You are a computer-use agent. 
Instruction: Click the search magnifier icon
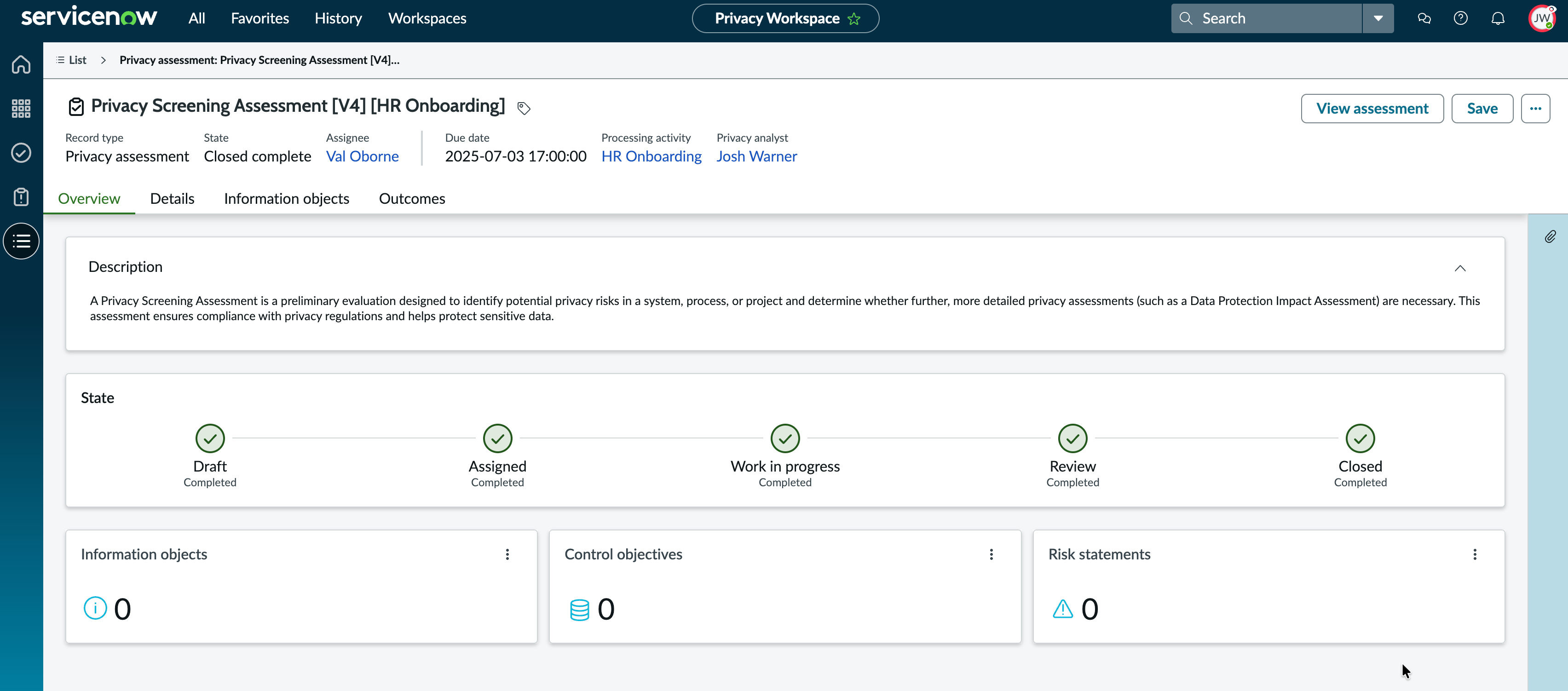point(1186,18)
